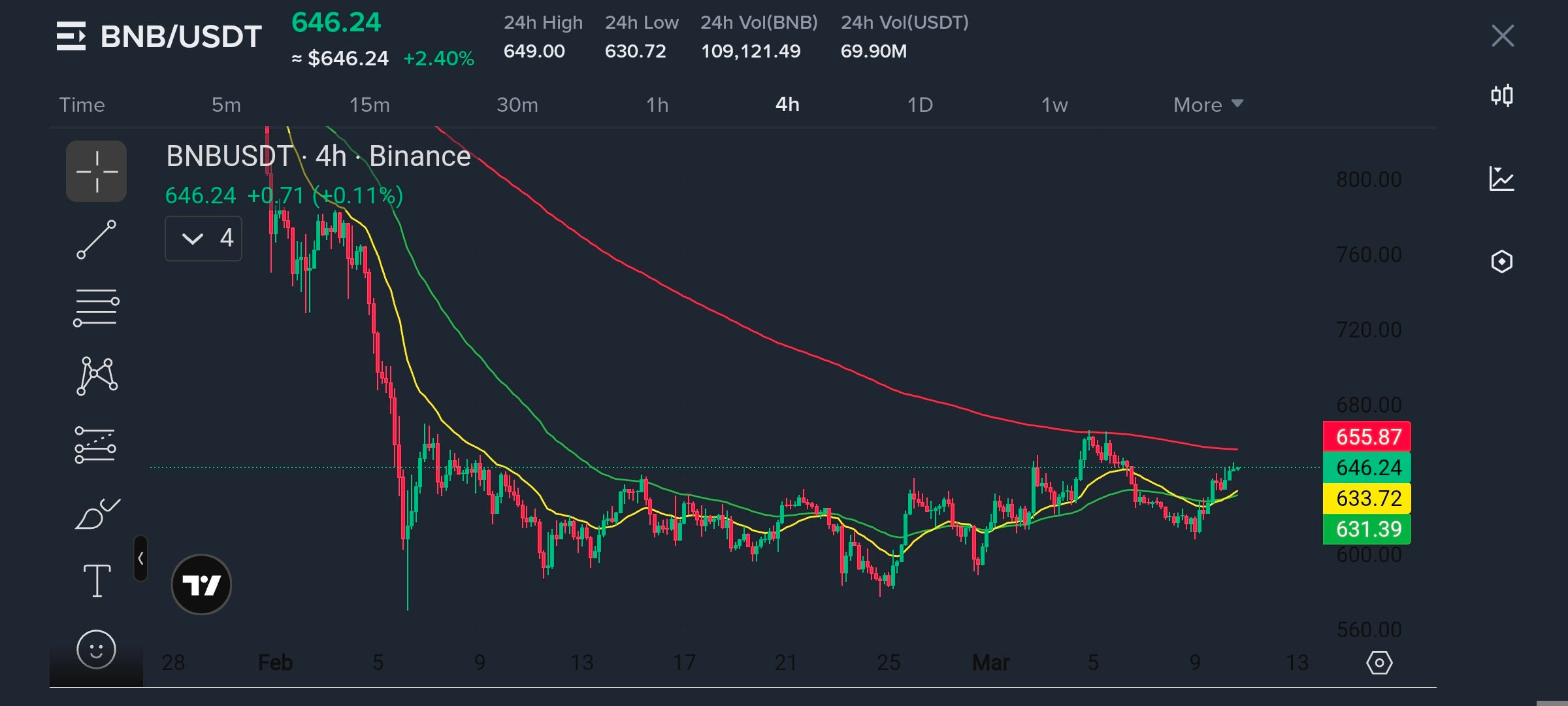The height and width of the screenshot is (706, 1568).
Task: Open the forecasting and position tool
Action: [95, 445]
